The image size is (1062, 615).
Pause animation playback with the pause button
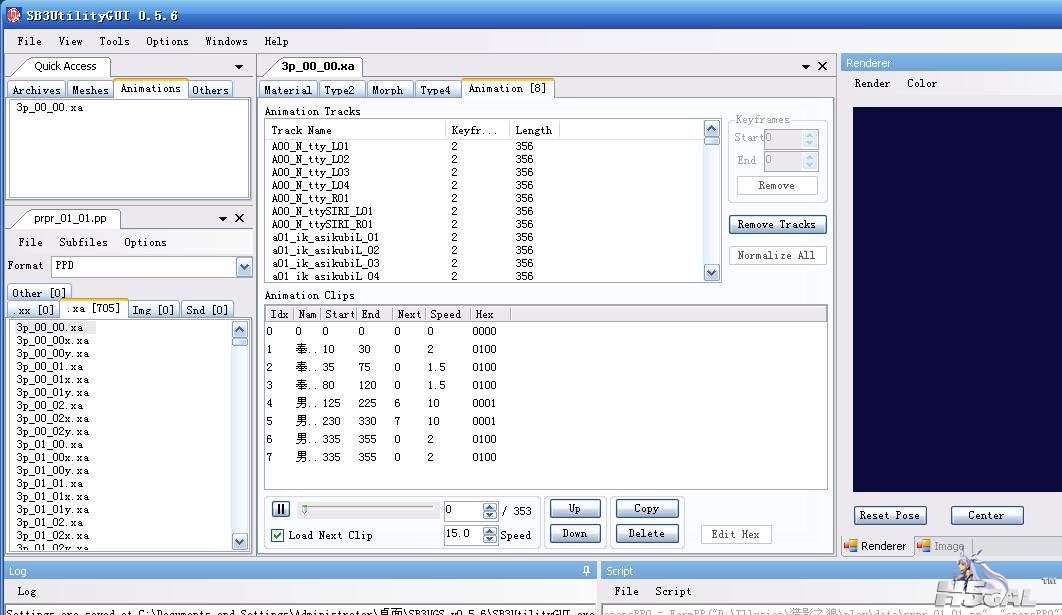[280, 509]
